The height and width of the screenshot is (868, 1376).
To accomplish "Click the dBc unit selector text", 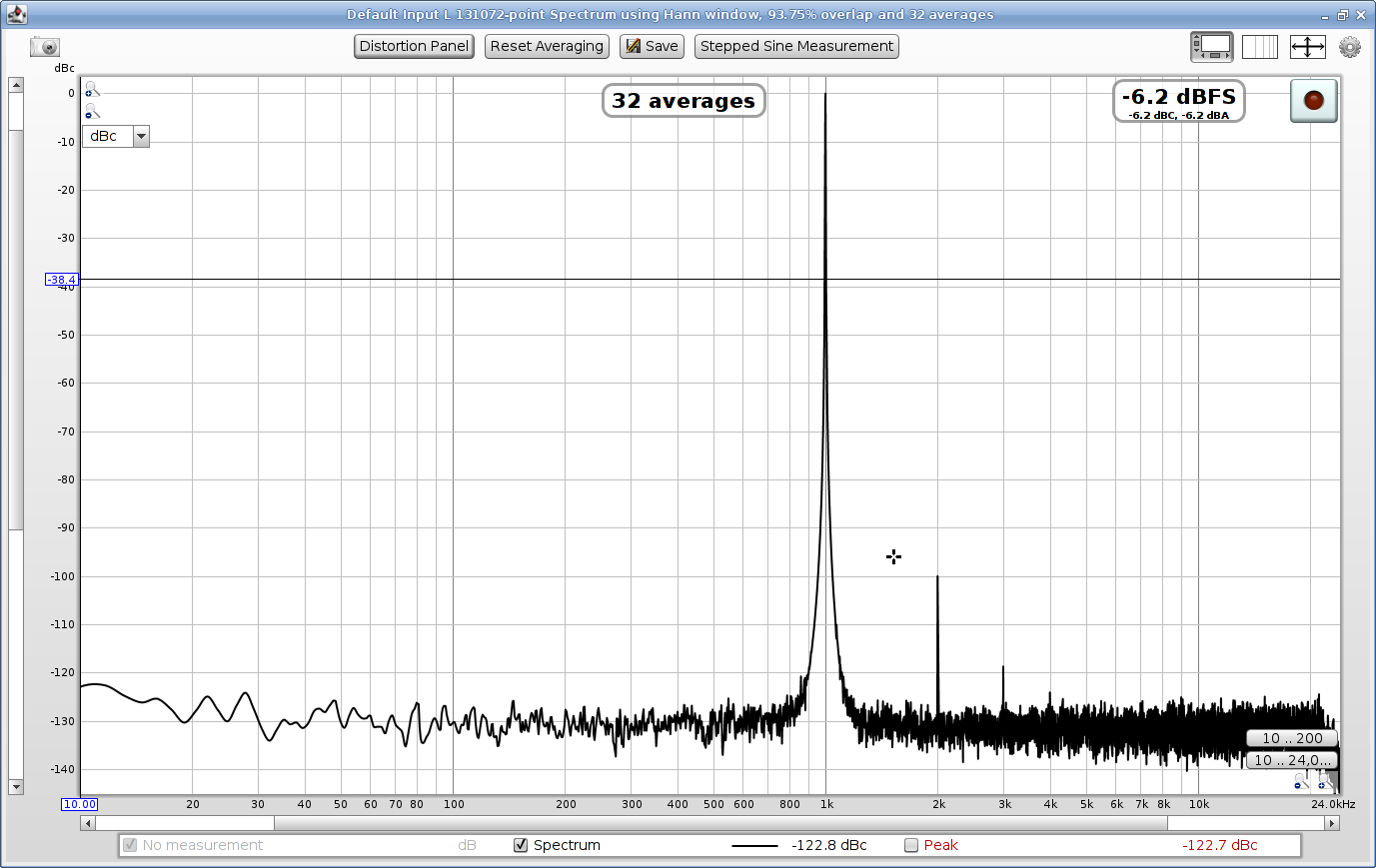I will tap(104, 136).
